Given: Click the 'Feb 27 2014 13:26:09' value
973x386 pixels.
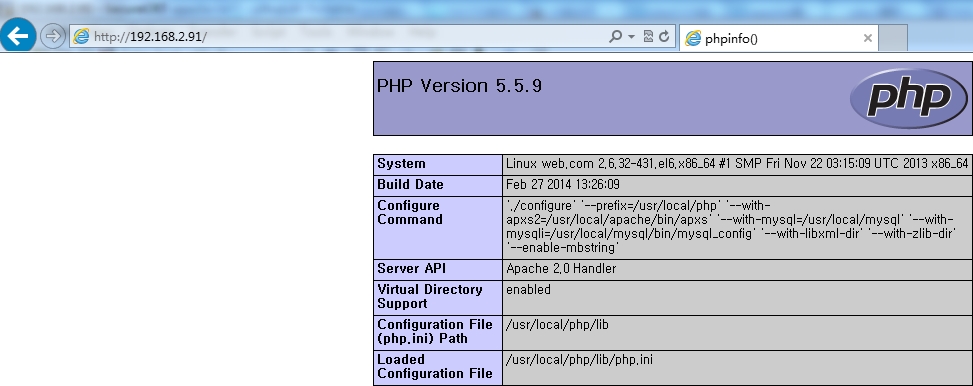Looking at the screenshot, I should coord(562,185).
